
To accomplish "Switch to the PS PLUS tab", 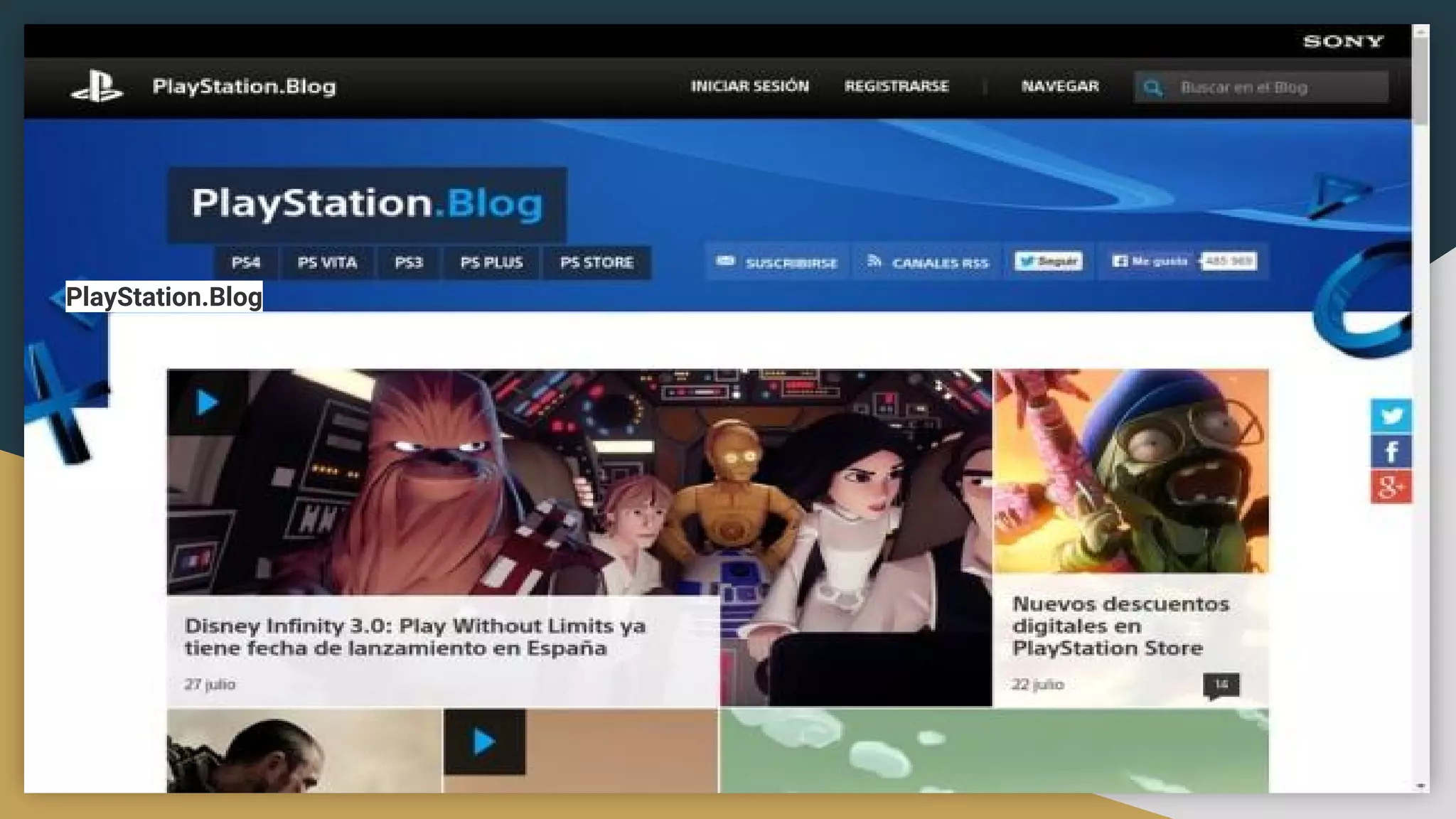I will 491,262.
